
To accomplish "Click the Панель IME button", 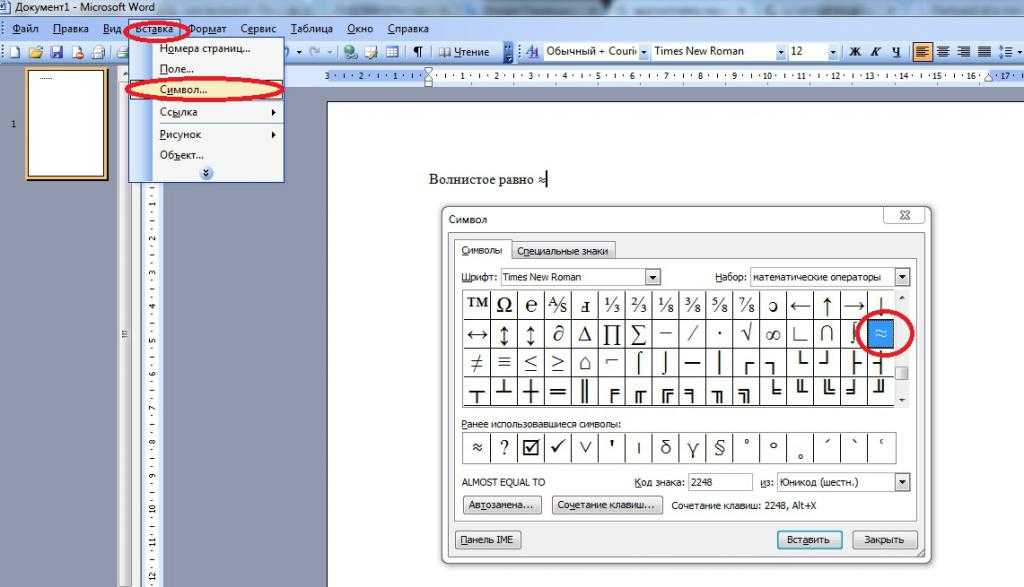I will [487, 540].
